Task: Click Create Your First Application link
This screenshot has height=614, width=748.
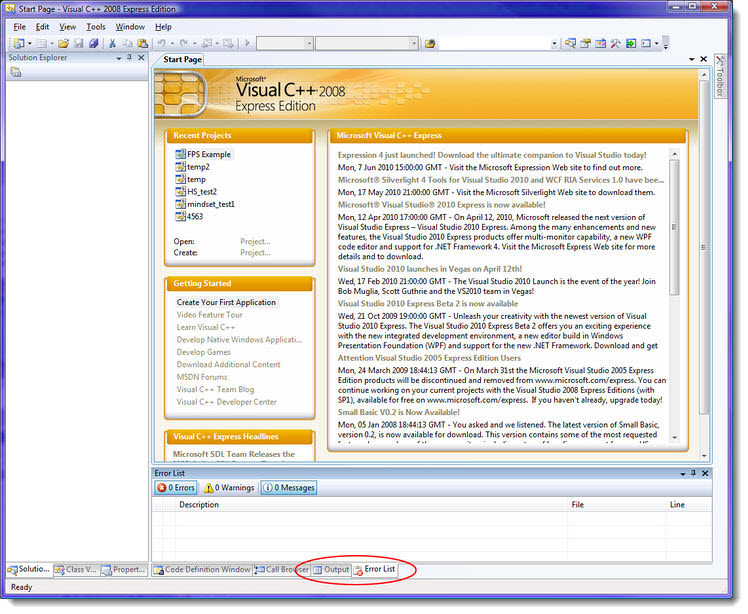Action: [x=226, y=303]
